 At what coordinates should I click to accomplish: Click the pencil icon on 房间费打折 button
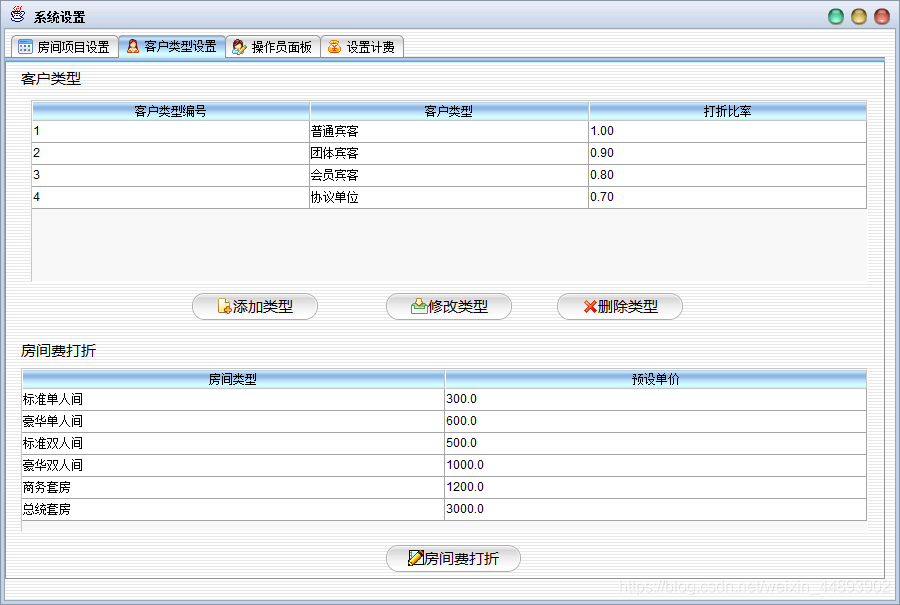click(x=416, y=558)
